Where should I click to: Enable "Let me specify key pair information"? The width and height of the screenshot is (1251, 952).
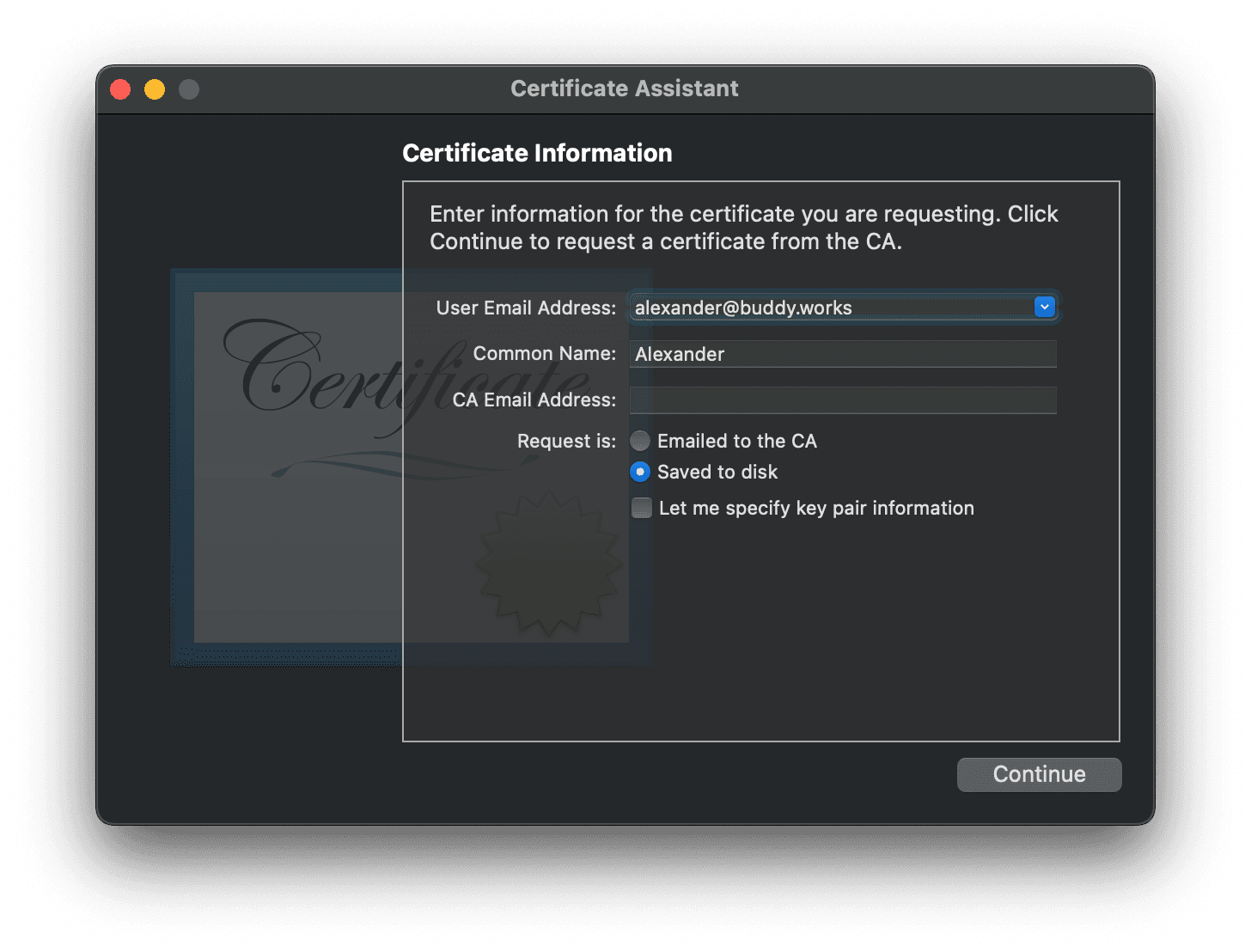click(641, 508)
